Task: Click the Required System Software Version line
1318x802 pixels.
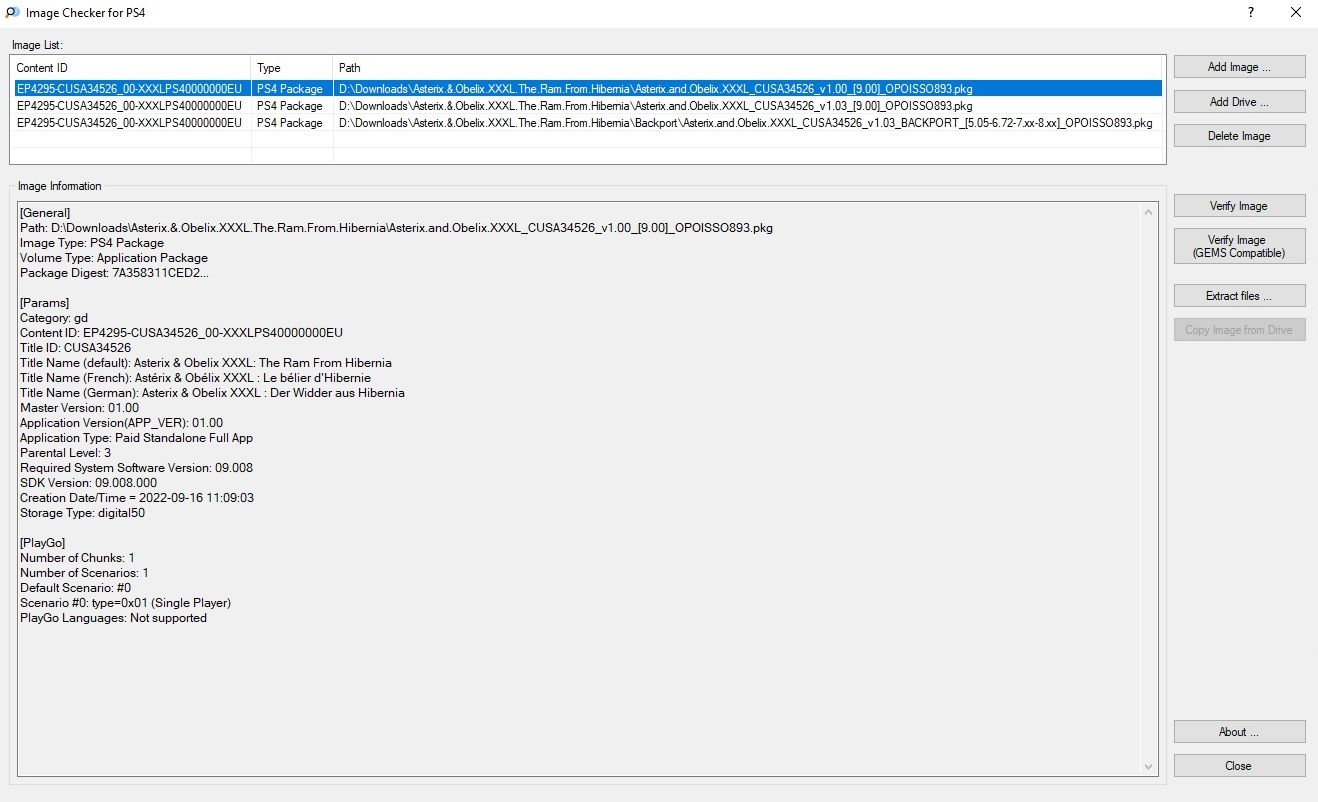Action: (136, 468)
